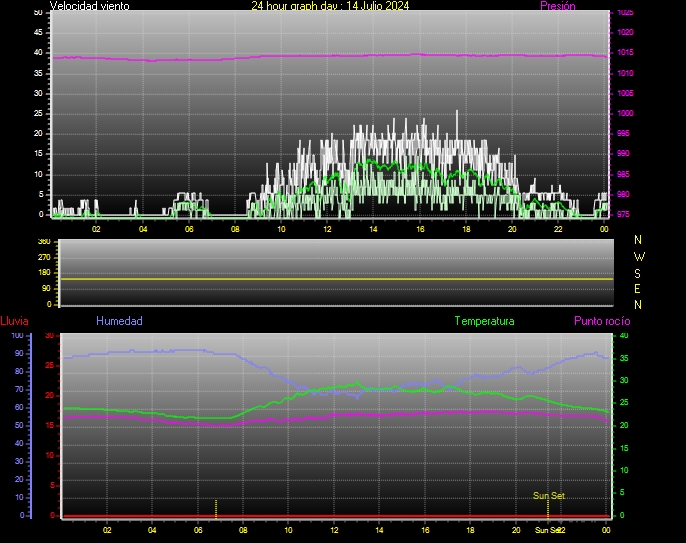The width and height of the screenshot is (686, 543).
Task: Click the "1000" pressure axis value
Action: 625,113
